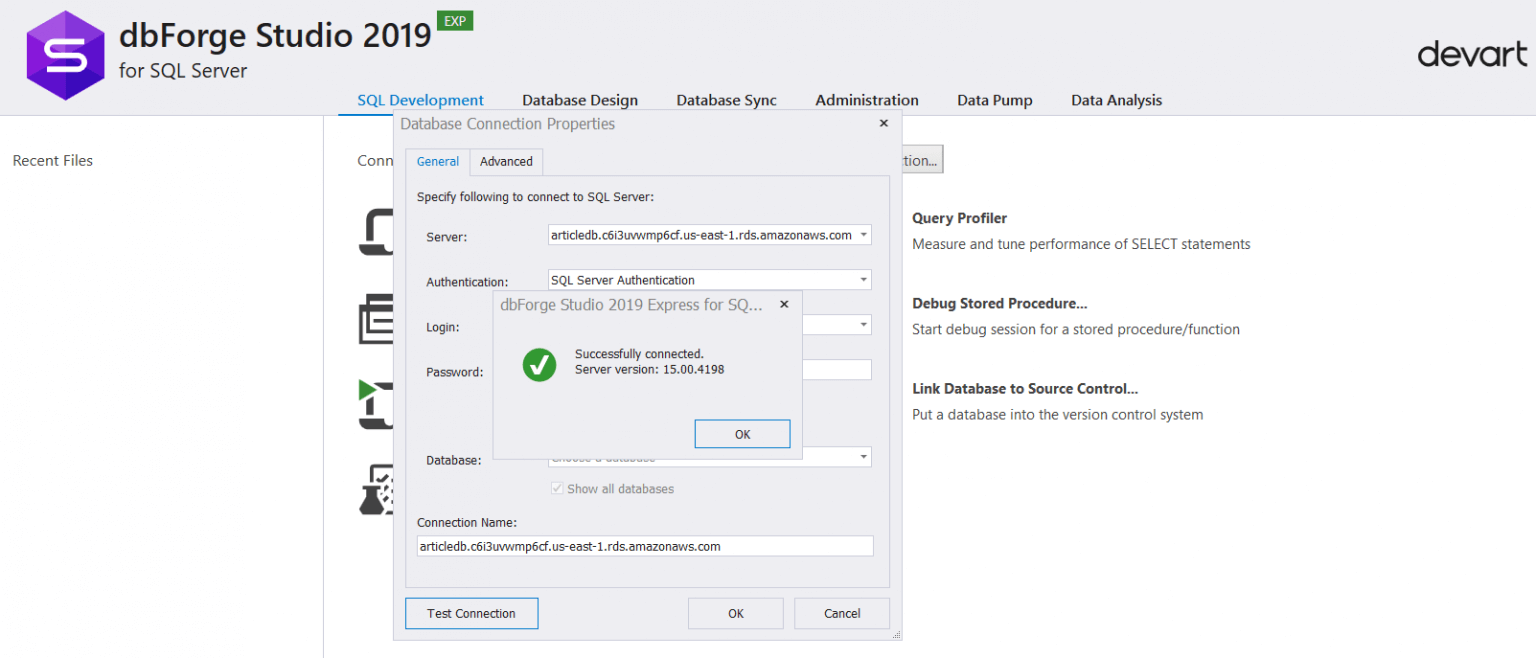This screenshot has width=1536, height=658.
Task: Select the Data Pump tab
Action: (994, 100)
